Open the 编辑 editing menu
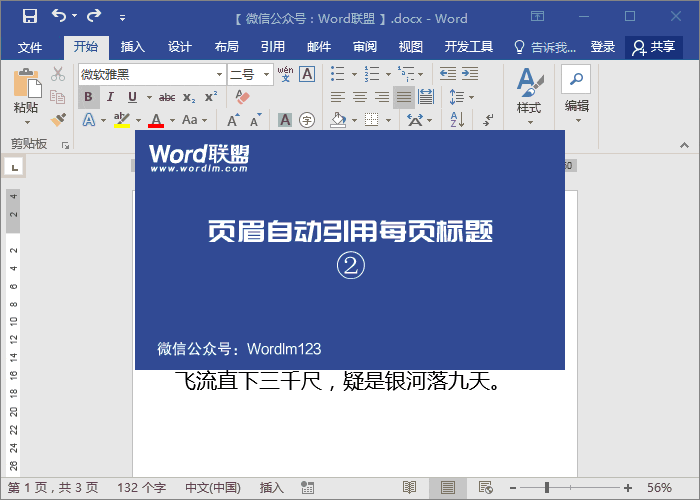The height and width of the screenshot is (500, 700). pyautogui.click(x=576, y=94)
